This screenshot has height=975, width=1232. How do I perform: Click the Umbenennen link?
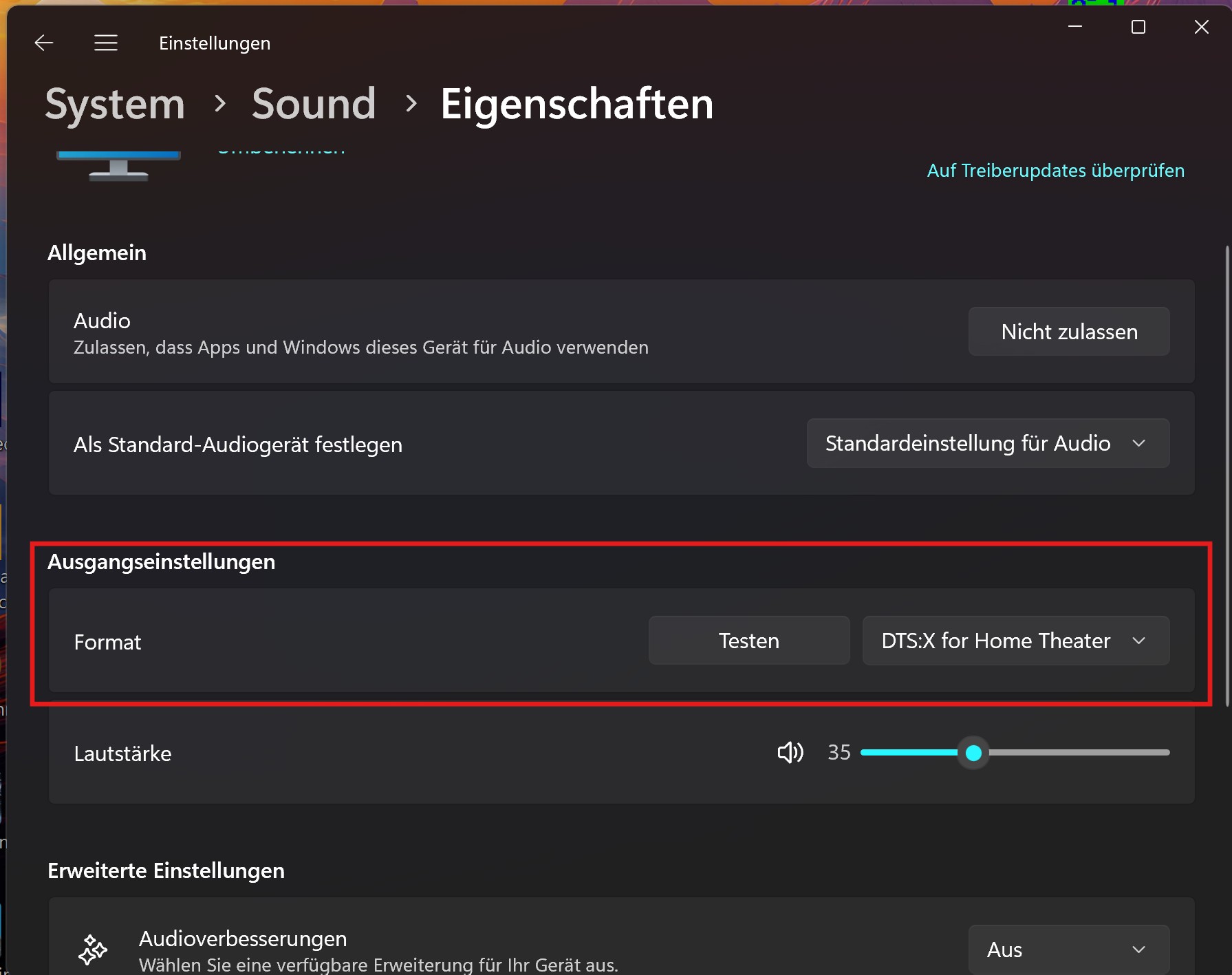tap(280, 150)
